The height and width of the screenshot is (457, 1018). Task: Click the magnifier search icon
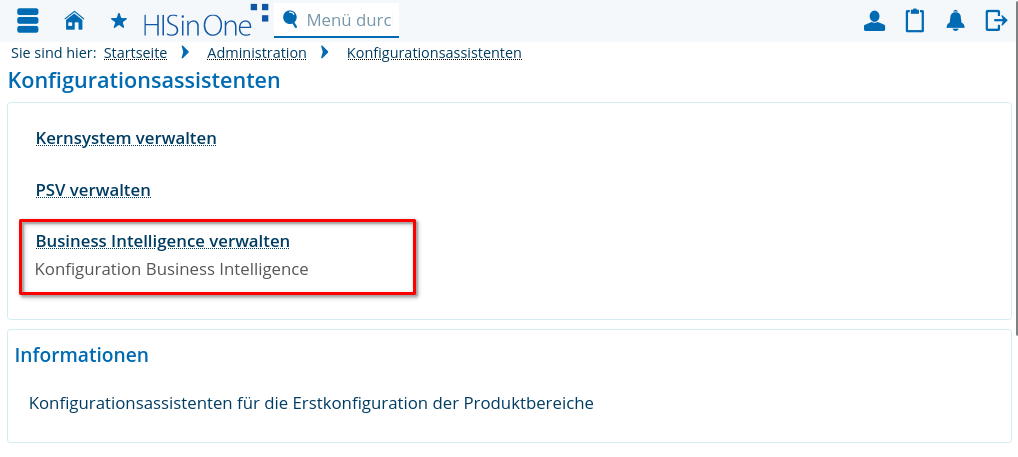(x=291, y=19)
